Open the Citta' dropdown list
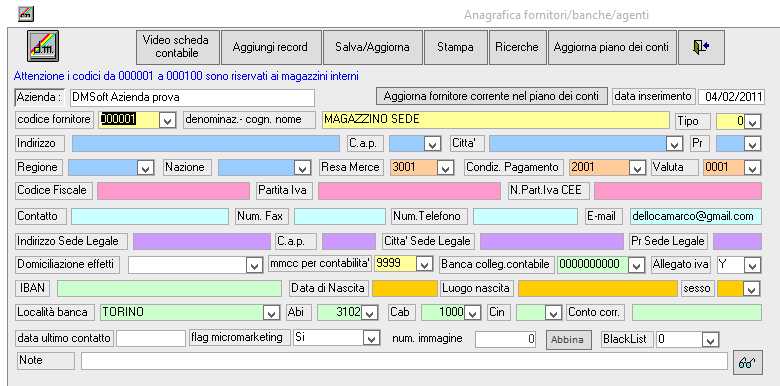The height and width of the screenshot is (386, 780). pyautogui.click(x=674, y=144)
